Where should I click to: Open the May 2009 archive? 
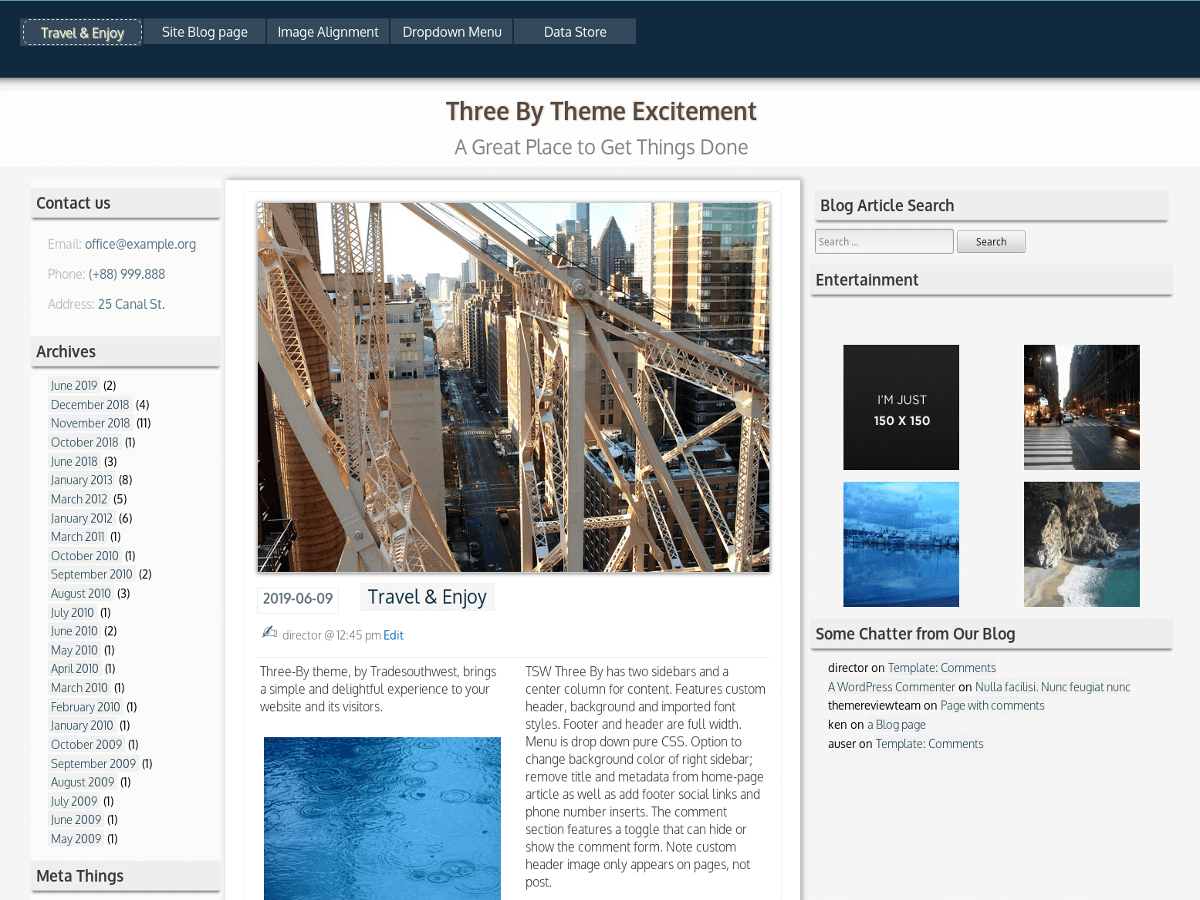coord(76,839)
